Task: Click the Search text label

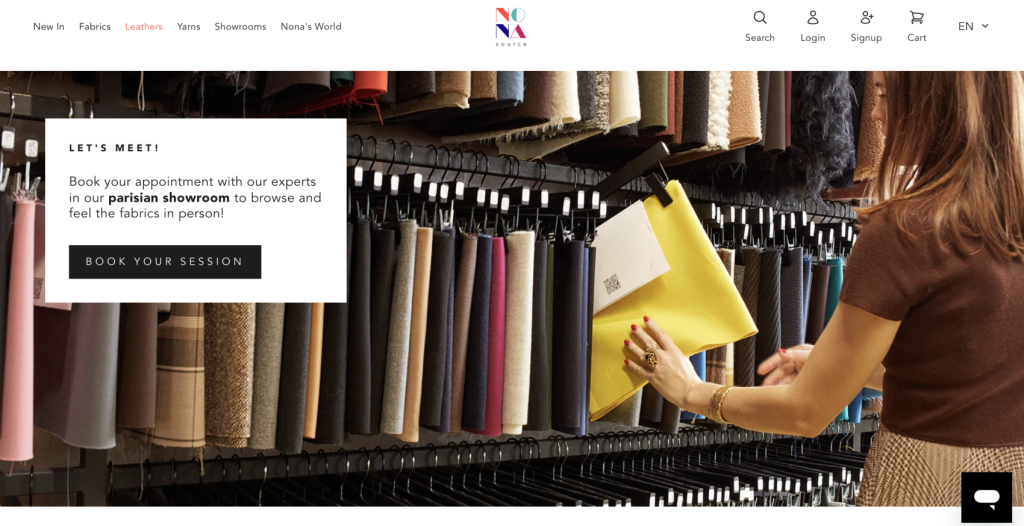Action: point(760,38)
